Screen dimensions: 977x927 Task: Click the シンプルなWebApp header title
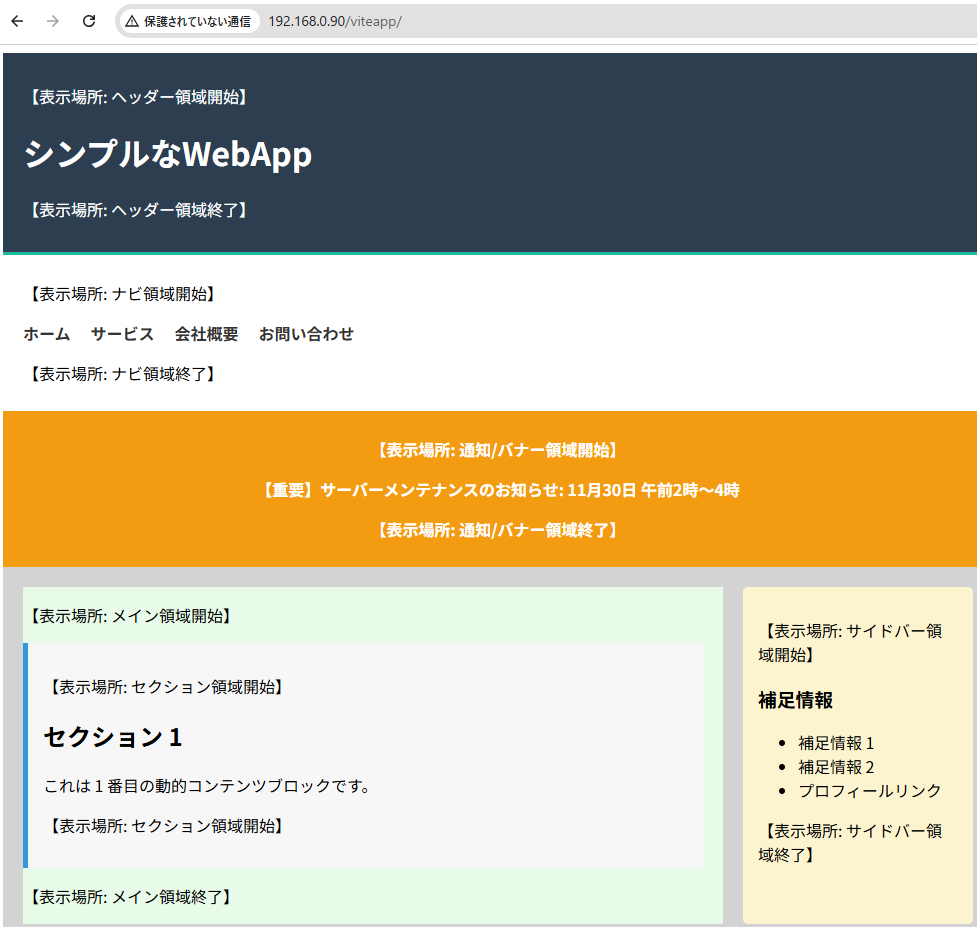(167, 154)
